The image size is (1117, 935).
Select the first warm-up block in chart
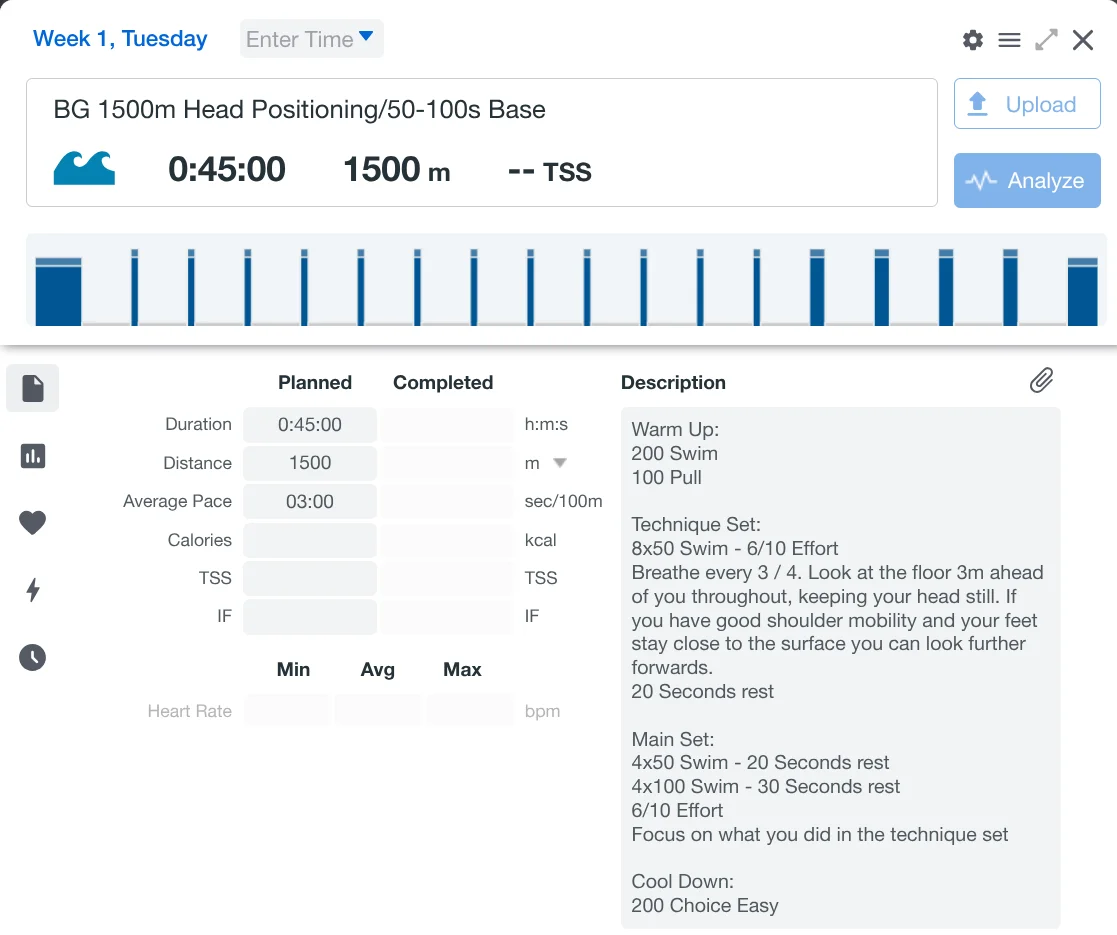(59, 292)
